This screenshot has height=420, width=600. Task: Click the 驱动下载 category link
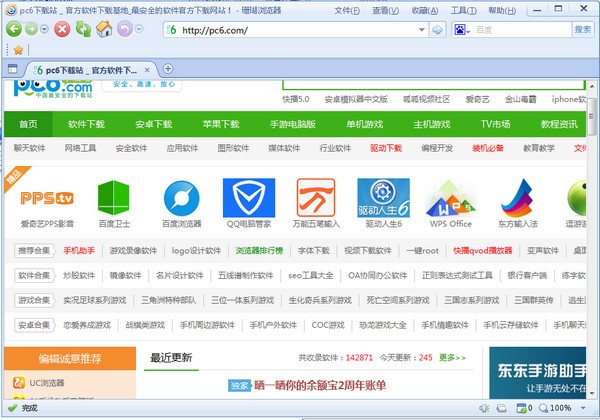point(386,148)
